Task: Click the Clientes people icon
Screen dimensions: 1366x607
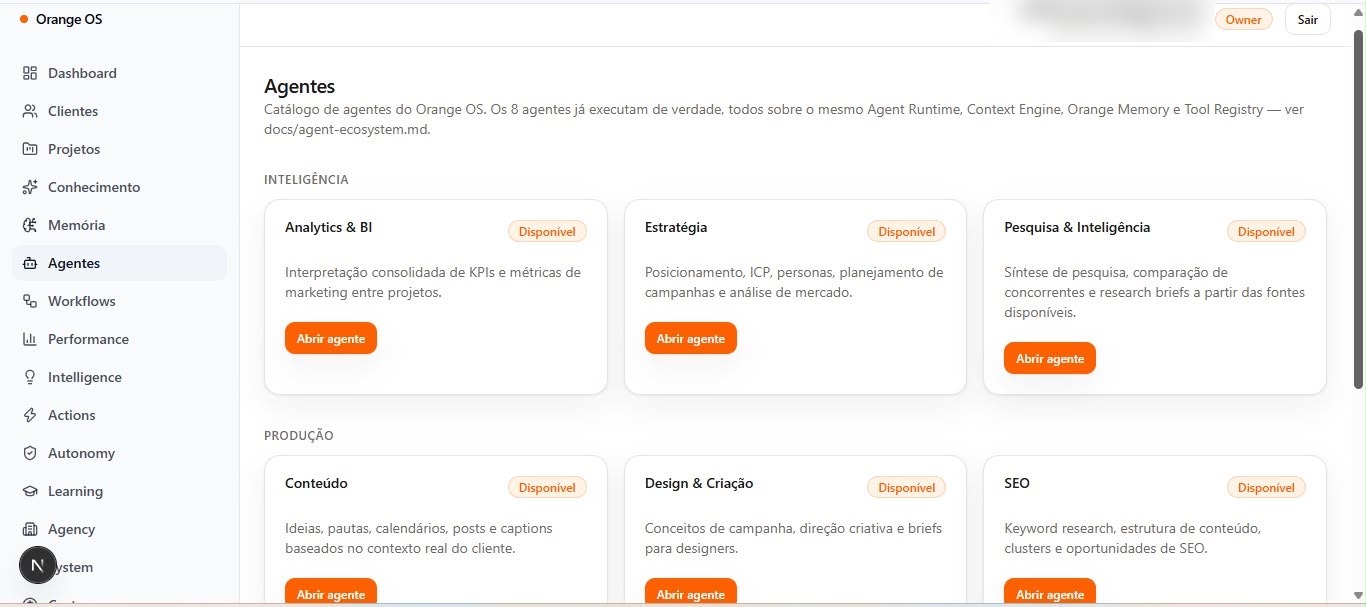Action: tap(30, 111)
